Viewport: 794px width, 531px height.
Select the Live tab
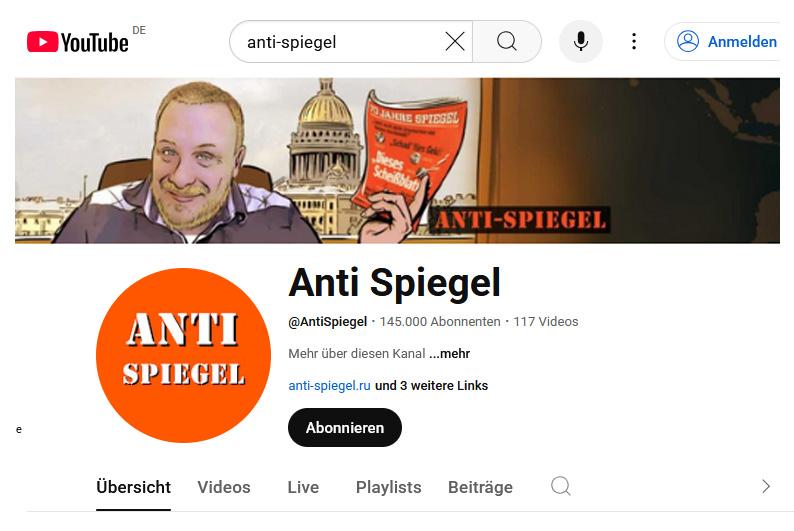coord(303,487)
